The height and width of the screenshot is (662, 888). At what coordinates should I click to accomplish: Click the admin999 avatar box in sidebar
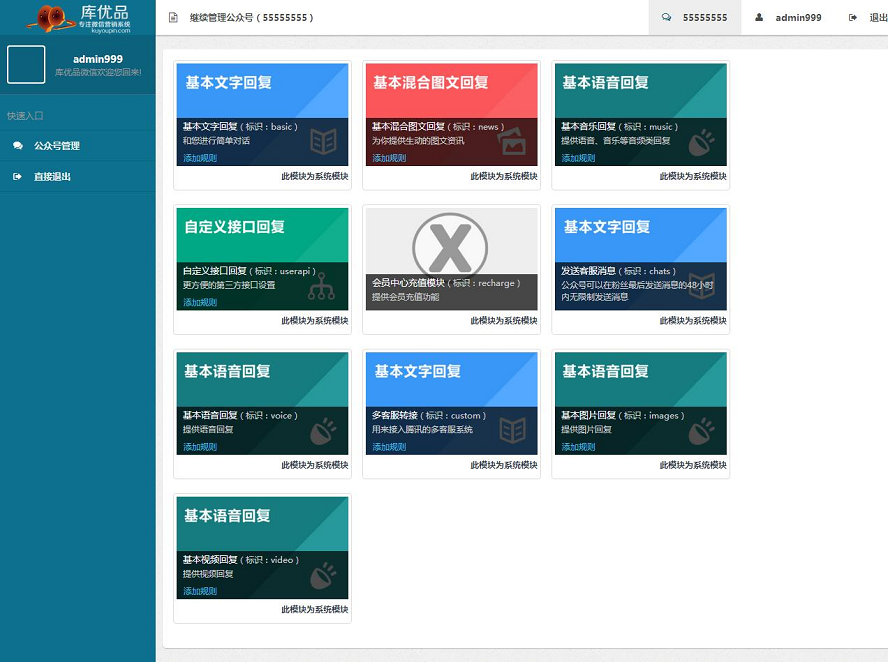pos(26,65)
